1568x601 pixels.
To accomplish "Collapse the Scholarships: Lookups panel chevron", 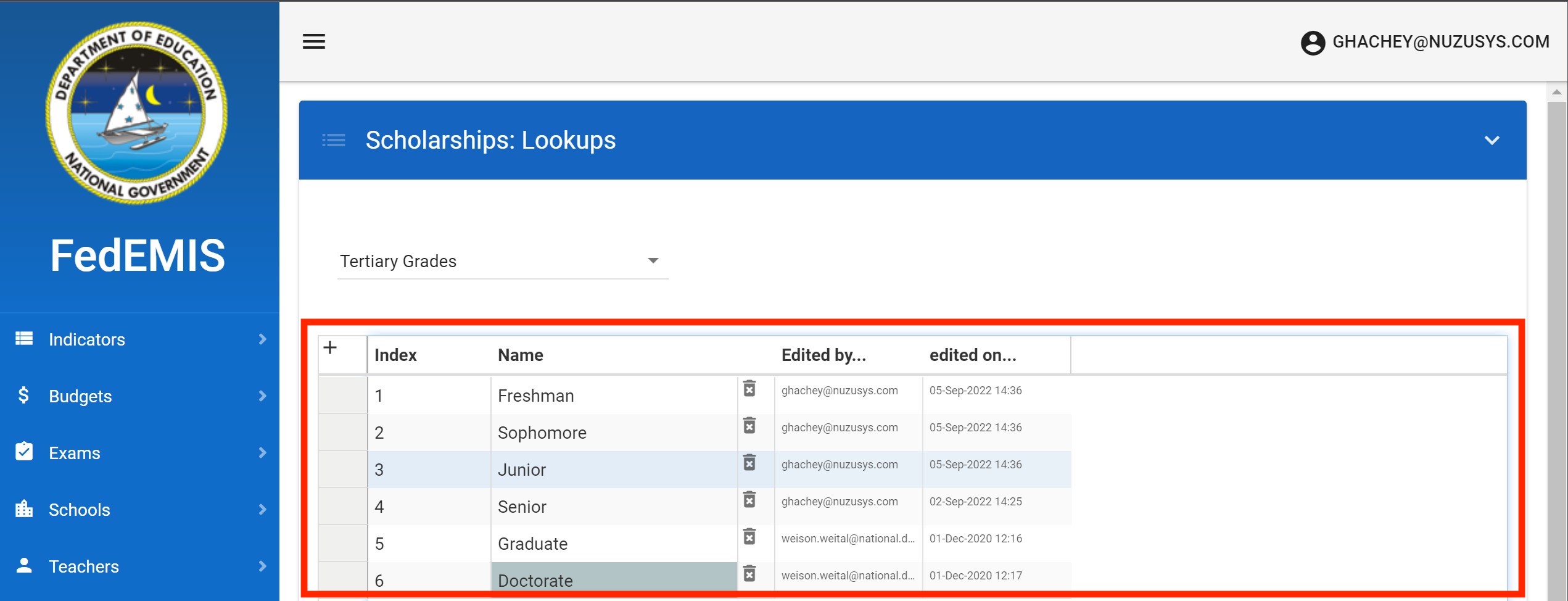I will tap(1492, 141).
